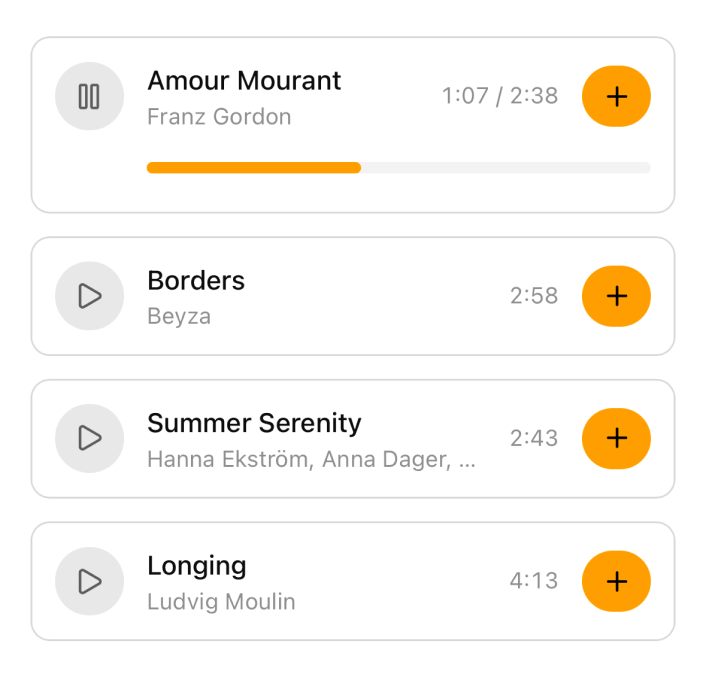Open artist Beyza
The width and height of the screenshot is (706, 676).
[179, 317]
